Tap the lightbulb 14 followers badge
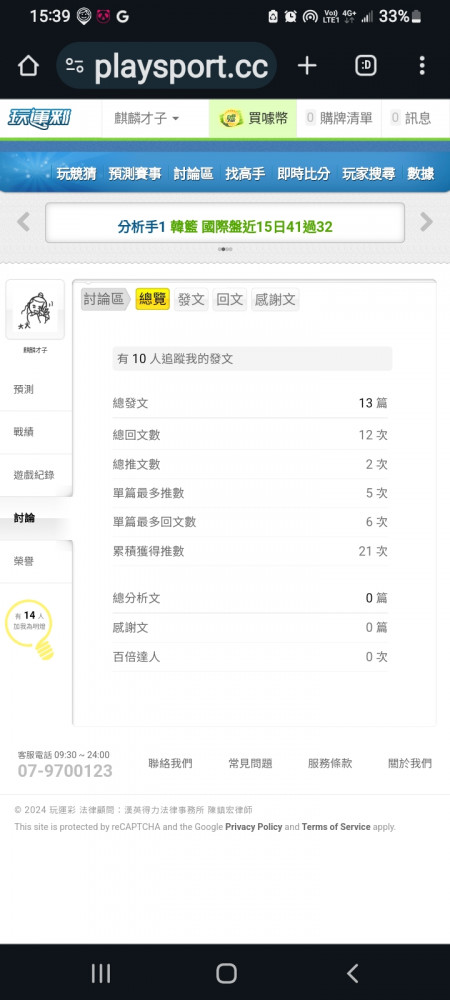The image size is (450, 1000). point(31,629)
